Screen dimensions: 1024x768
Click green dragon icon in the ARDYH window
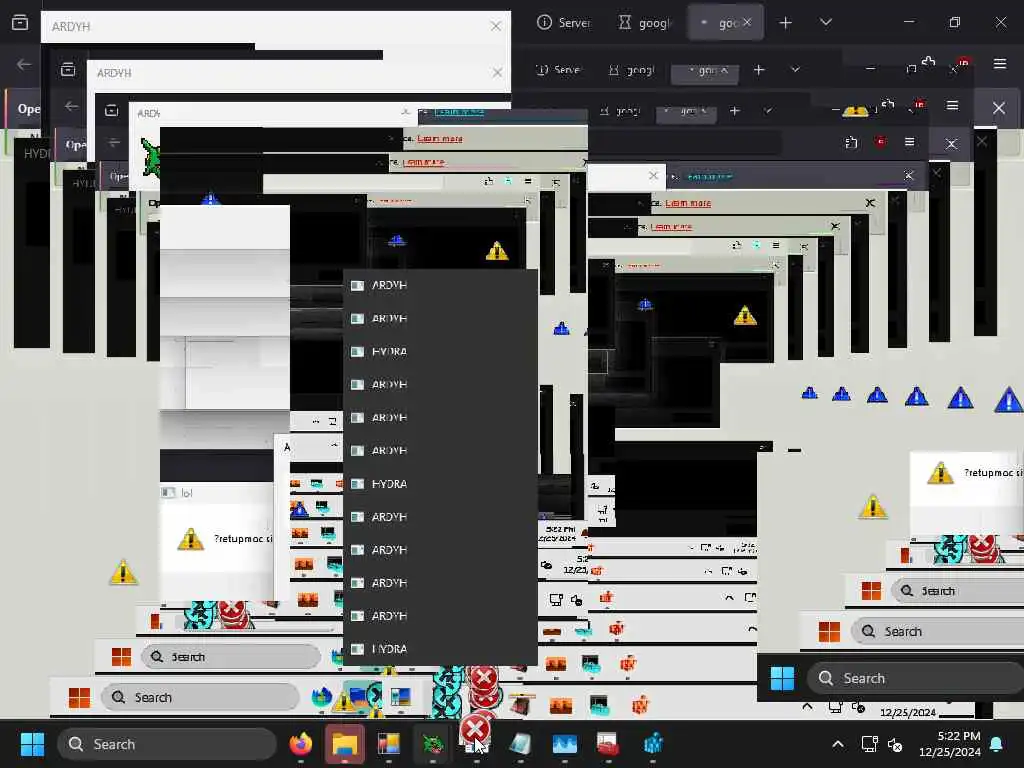pos(151,157)
